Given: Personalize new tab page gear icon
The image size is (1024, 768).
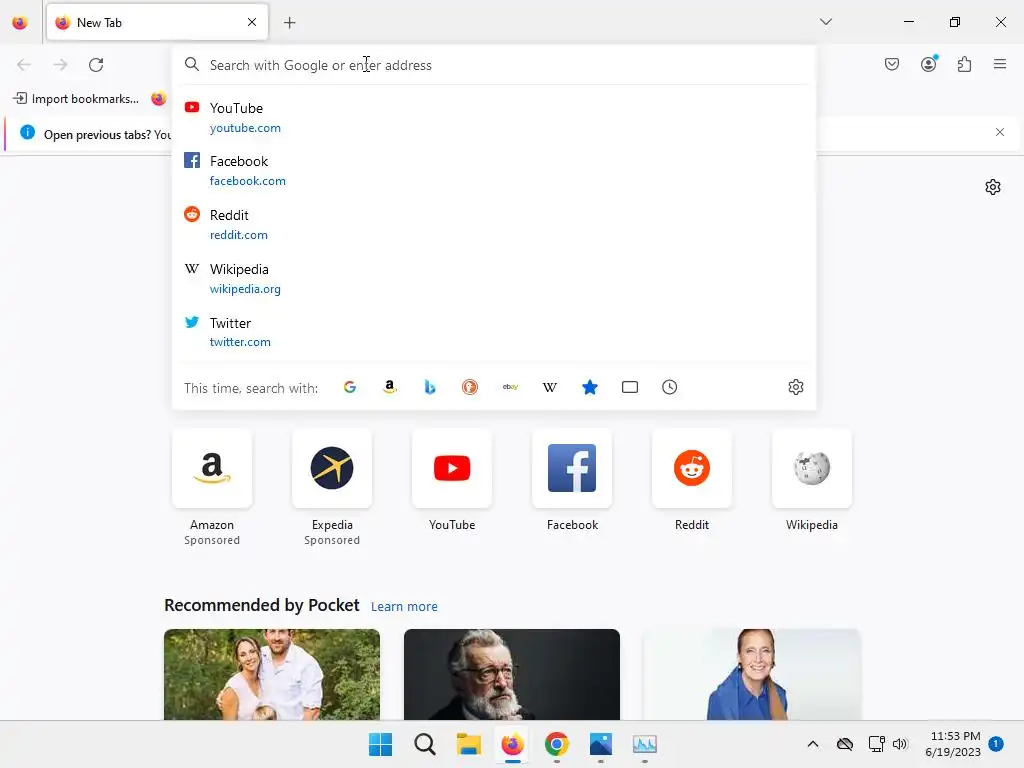Looking at the screenshot, I should point(993,187).
